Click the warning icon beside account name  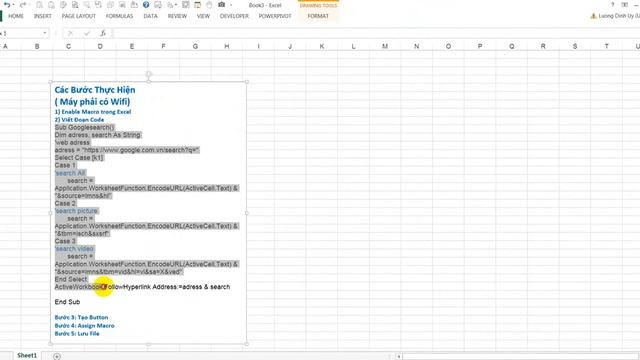(x=593, y=16)
